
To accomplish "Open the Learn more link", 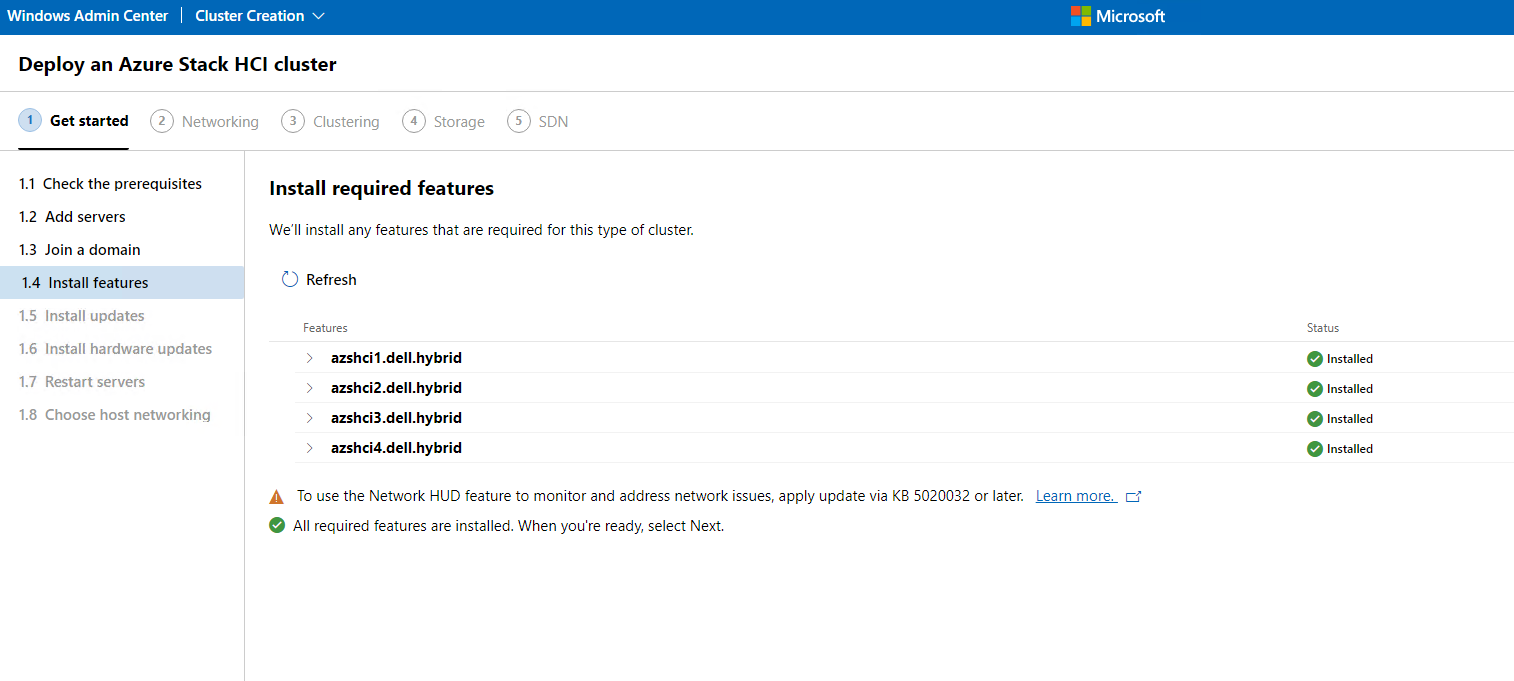I will [1075, 496].
